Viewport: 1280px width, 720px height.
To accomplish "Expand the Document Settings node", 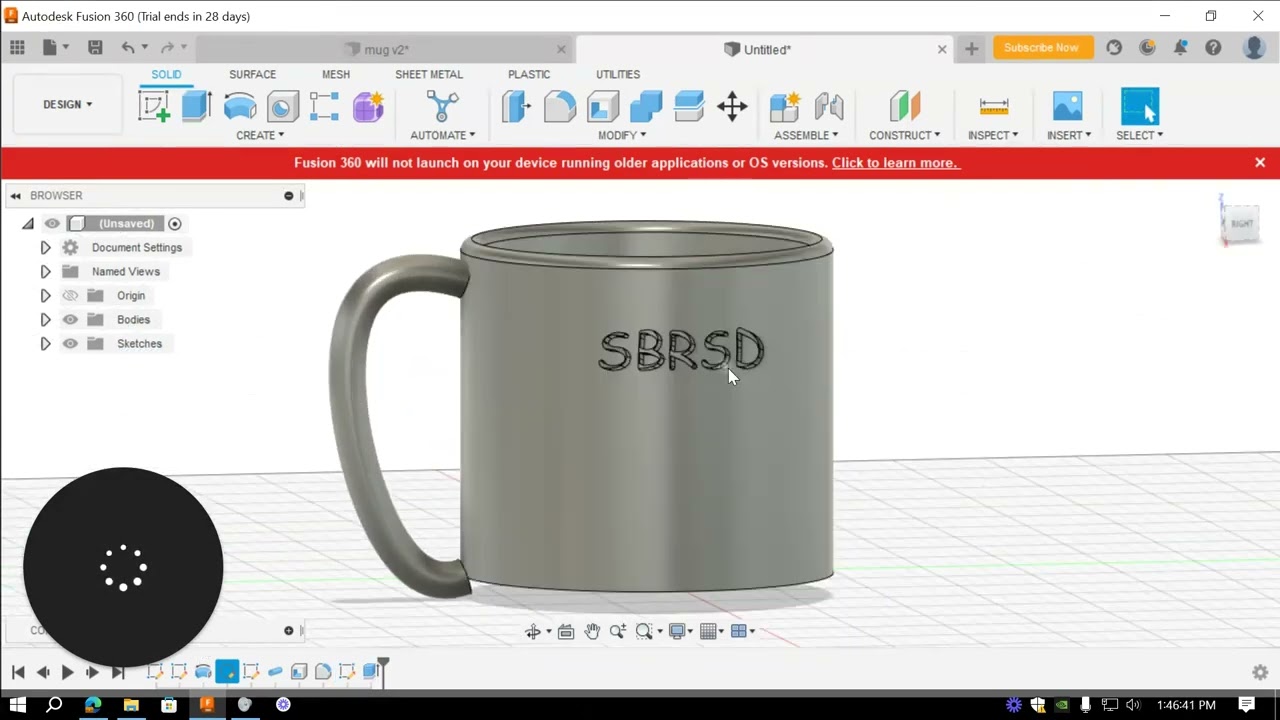I will click(x=45, y=248).
